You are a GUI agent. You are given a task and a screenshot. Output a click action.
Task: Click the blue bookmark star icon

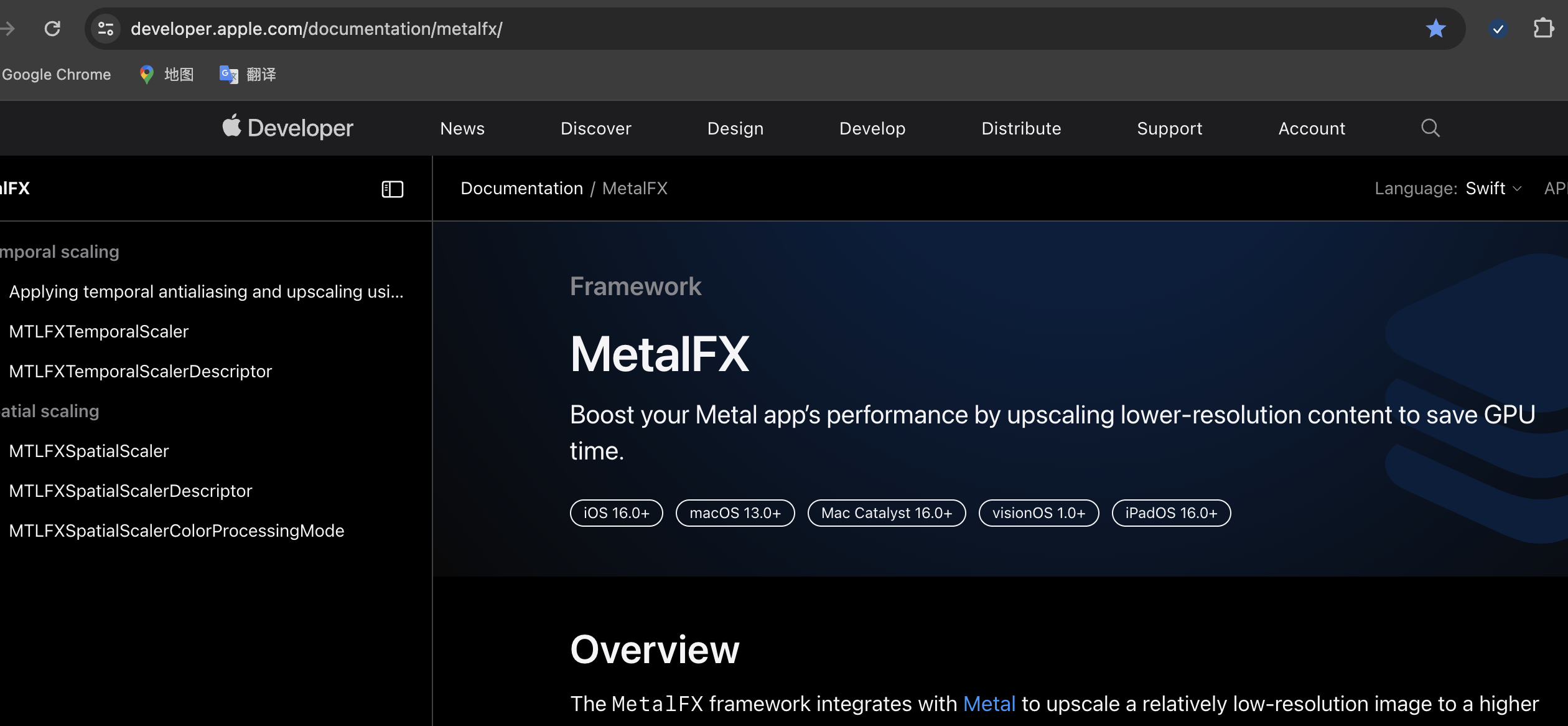1435,29
